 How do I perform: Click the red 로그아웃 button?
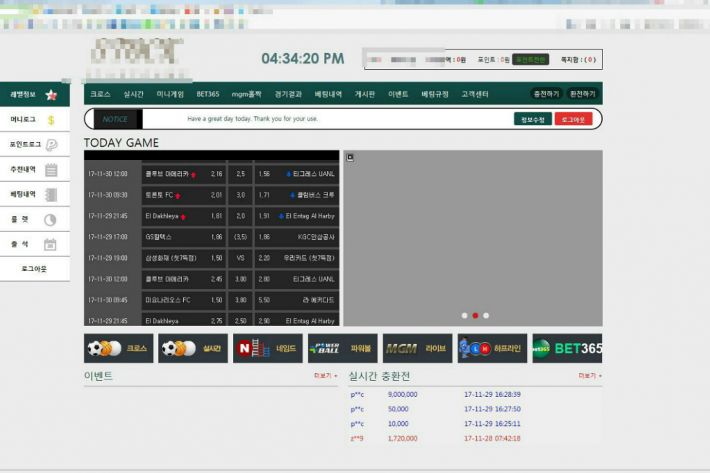pyautogui.click(x=573, y=119)
